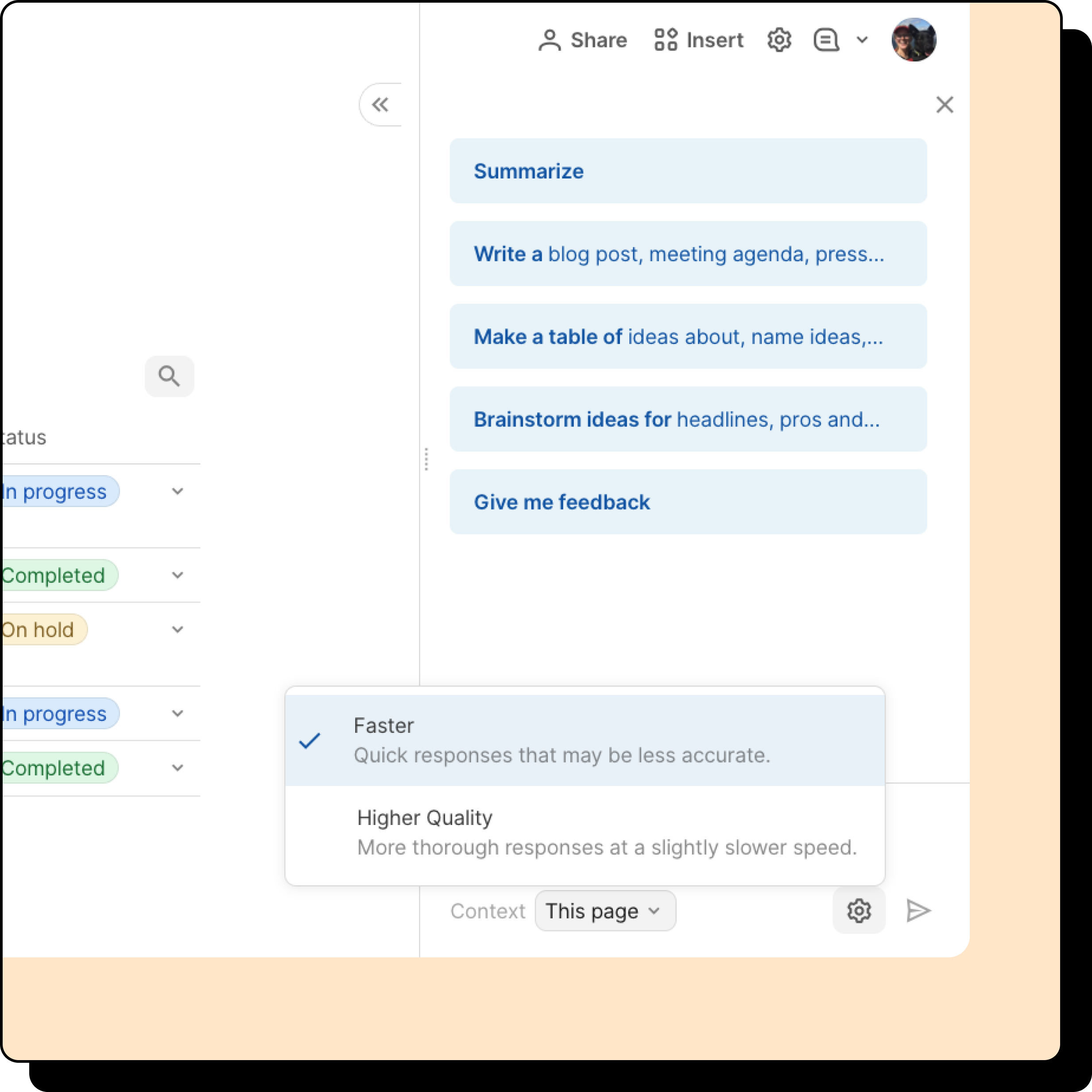Screen dimensions: 1092x1092
Task: Click the Summarize suggestion
Action: [688, 170]
